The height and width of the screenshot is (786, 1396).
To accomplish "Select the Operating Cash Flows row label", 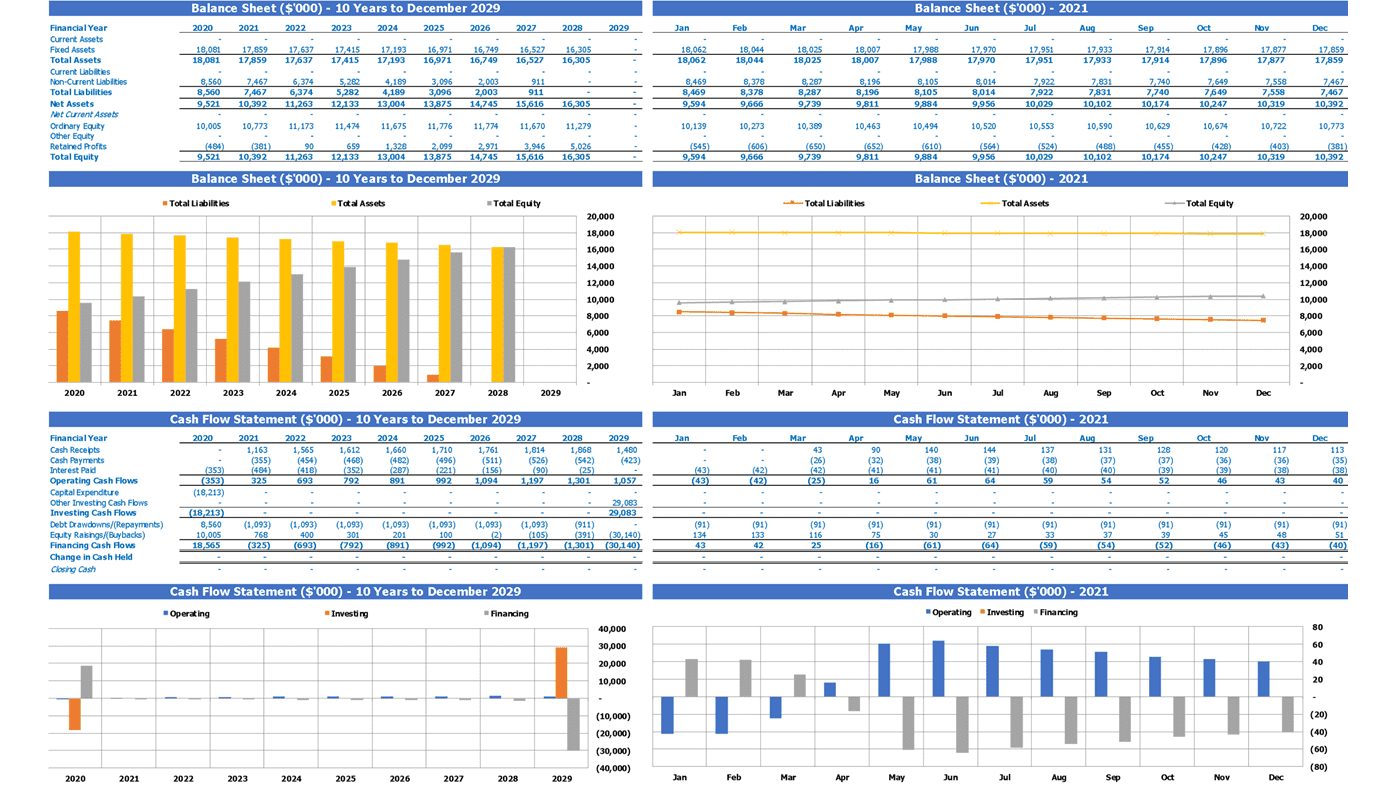I will pos(92,481).
